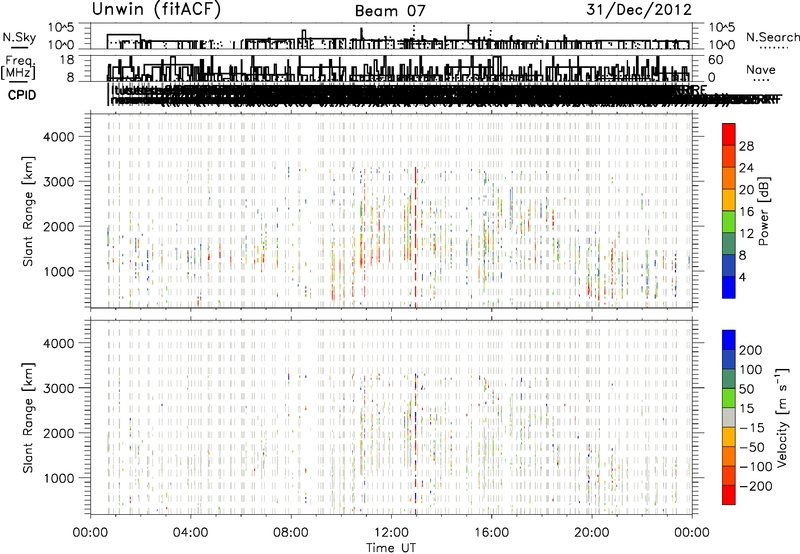Click the left '10^5' N.Sky axis tick

click(x=61, y=28)
